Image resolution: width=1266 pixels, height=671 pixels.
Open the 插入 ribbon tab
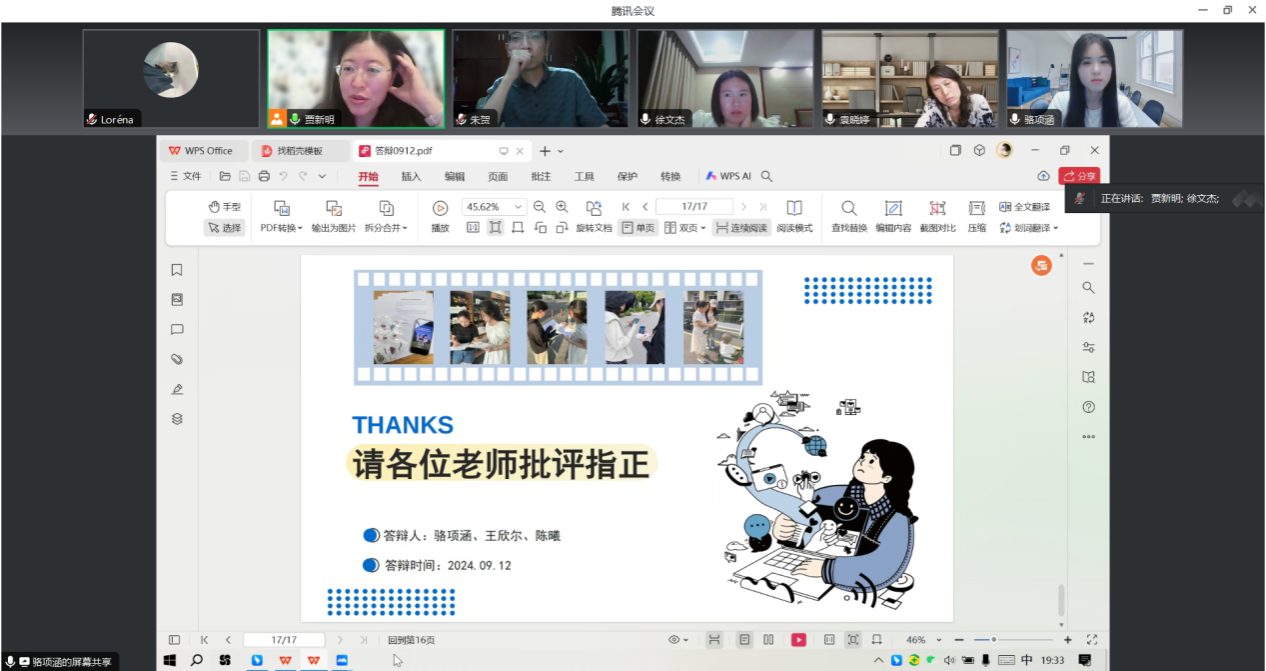point(411,177)
